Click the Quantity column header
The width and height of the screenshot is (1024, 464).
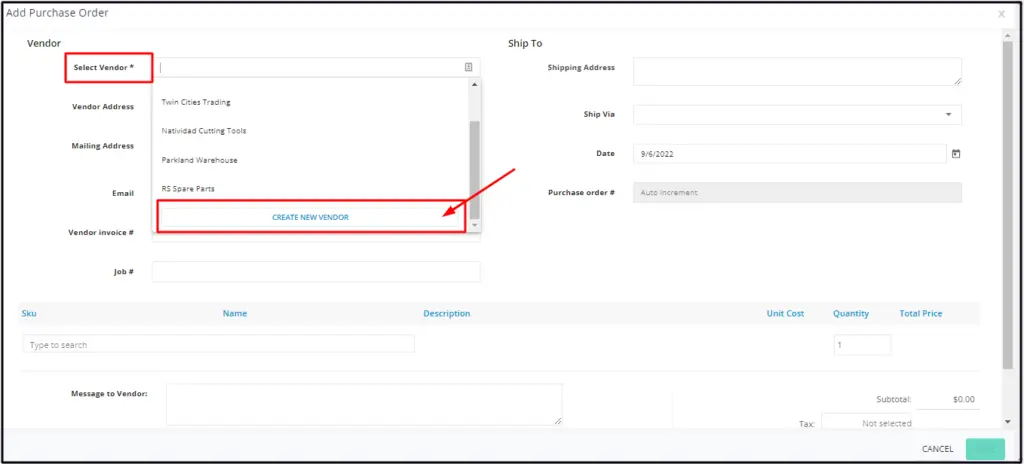click(x=851, y=314)
